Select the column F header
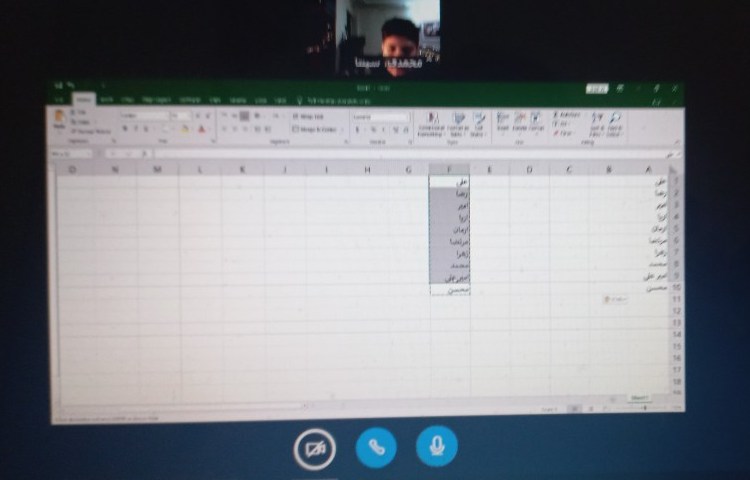 (449, 169)
